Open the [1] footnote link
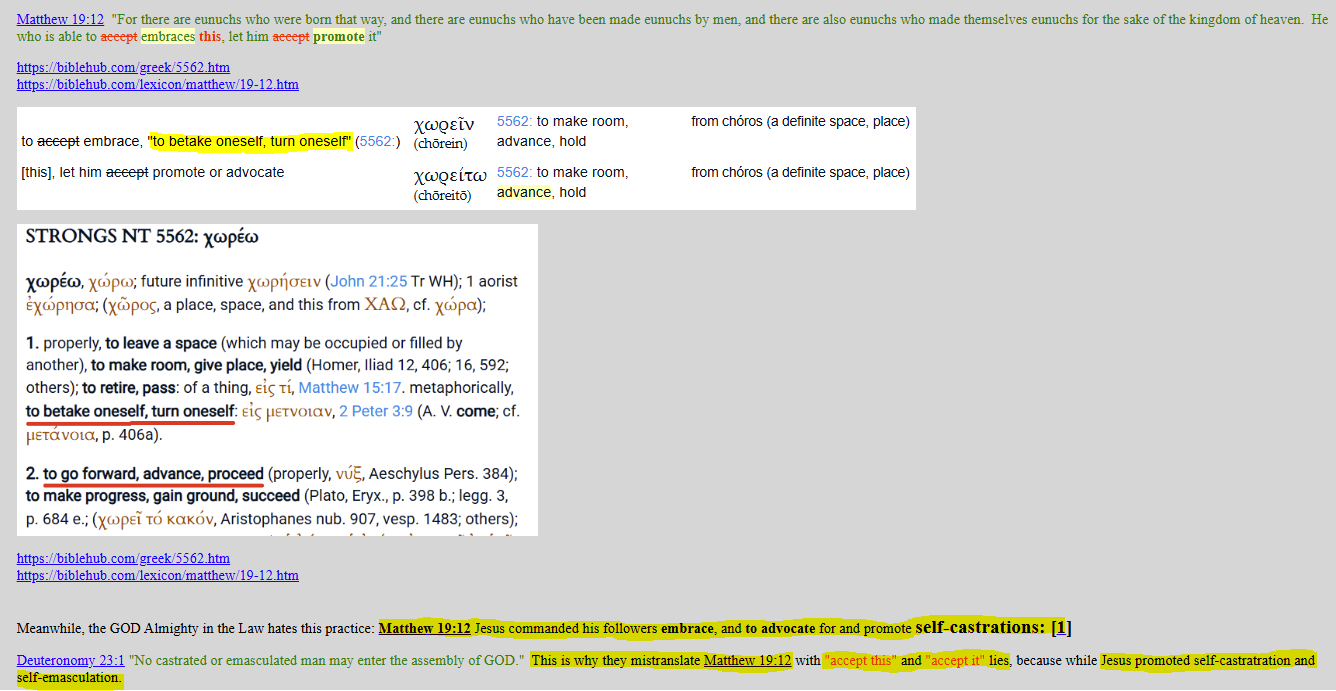 pos(1061,628)
